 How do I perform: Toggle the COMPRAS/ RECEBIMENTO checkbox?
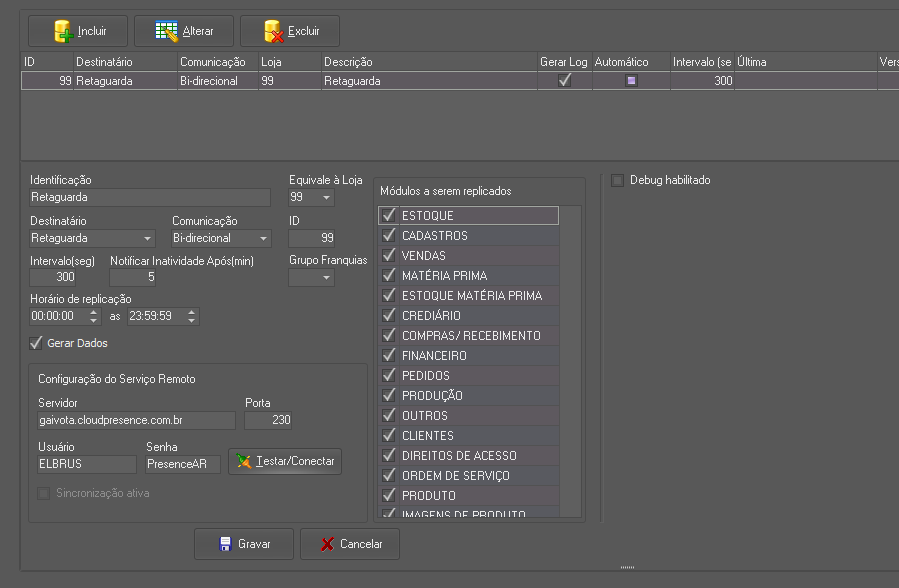point(389,335)
